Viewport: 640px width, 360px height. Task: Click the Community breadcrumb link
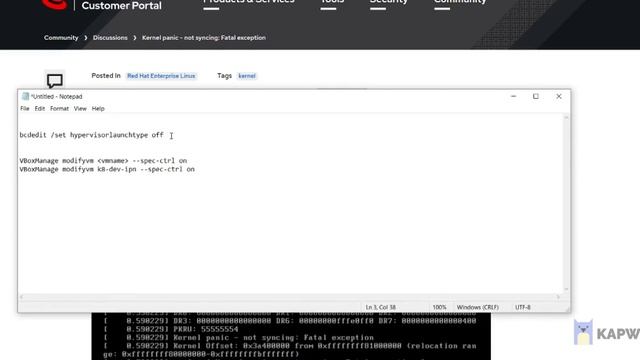point(61,38)
